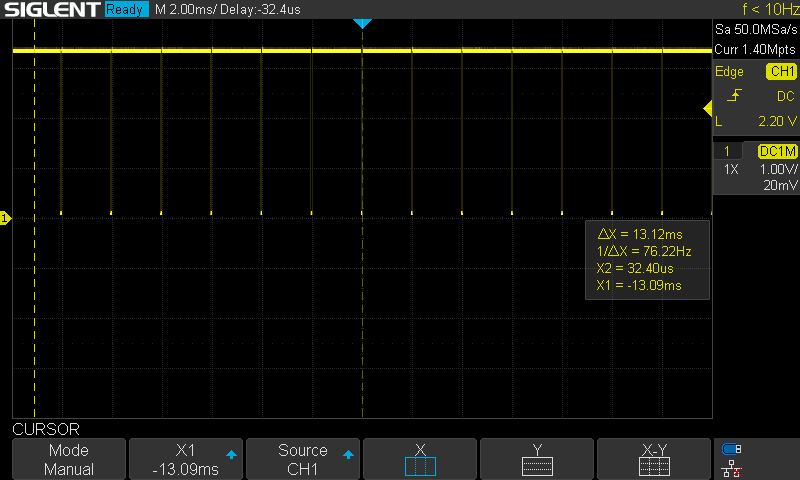Click the rising edge trigger slope icon

click(734, 95)
